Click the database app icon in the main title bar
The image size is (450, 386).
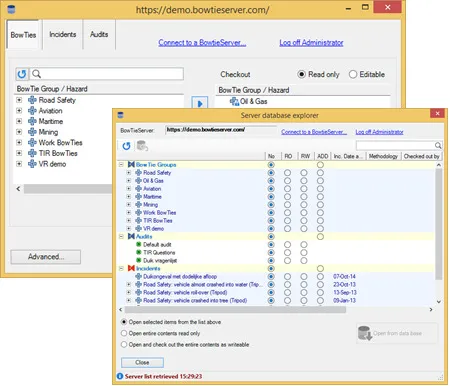[11, 9]
